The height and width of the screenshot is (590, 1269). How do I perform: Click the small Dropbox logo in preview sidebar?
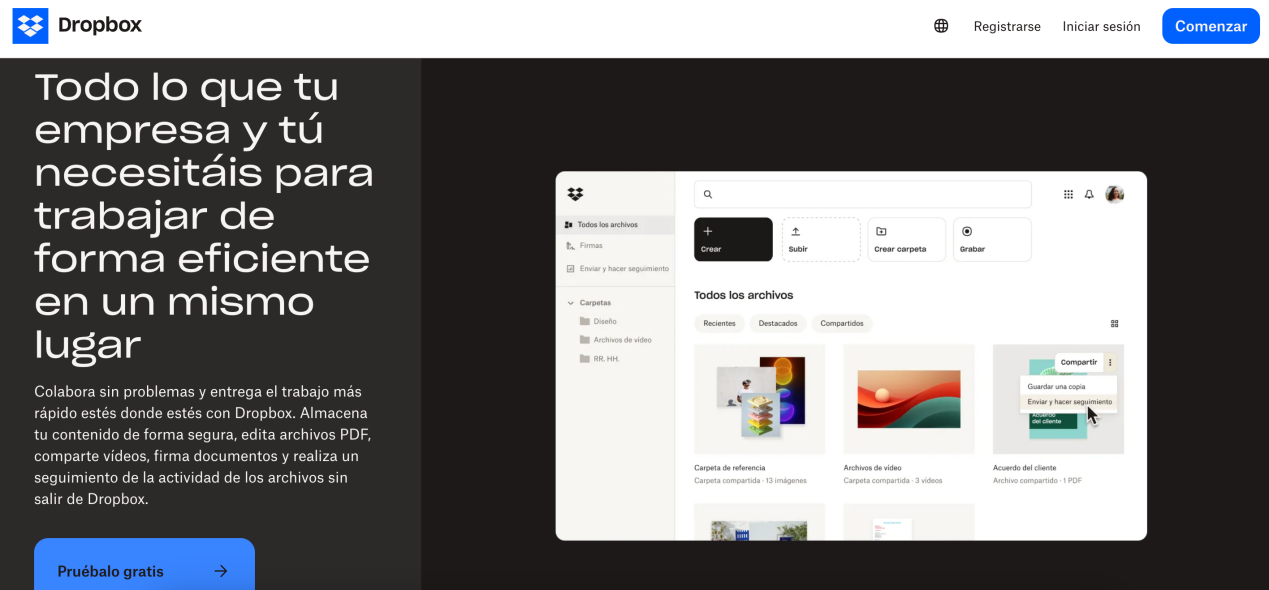(575, 194)
